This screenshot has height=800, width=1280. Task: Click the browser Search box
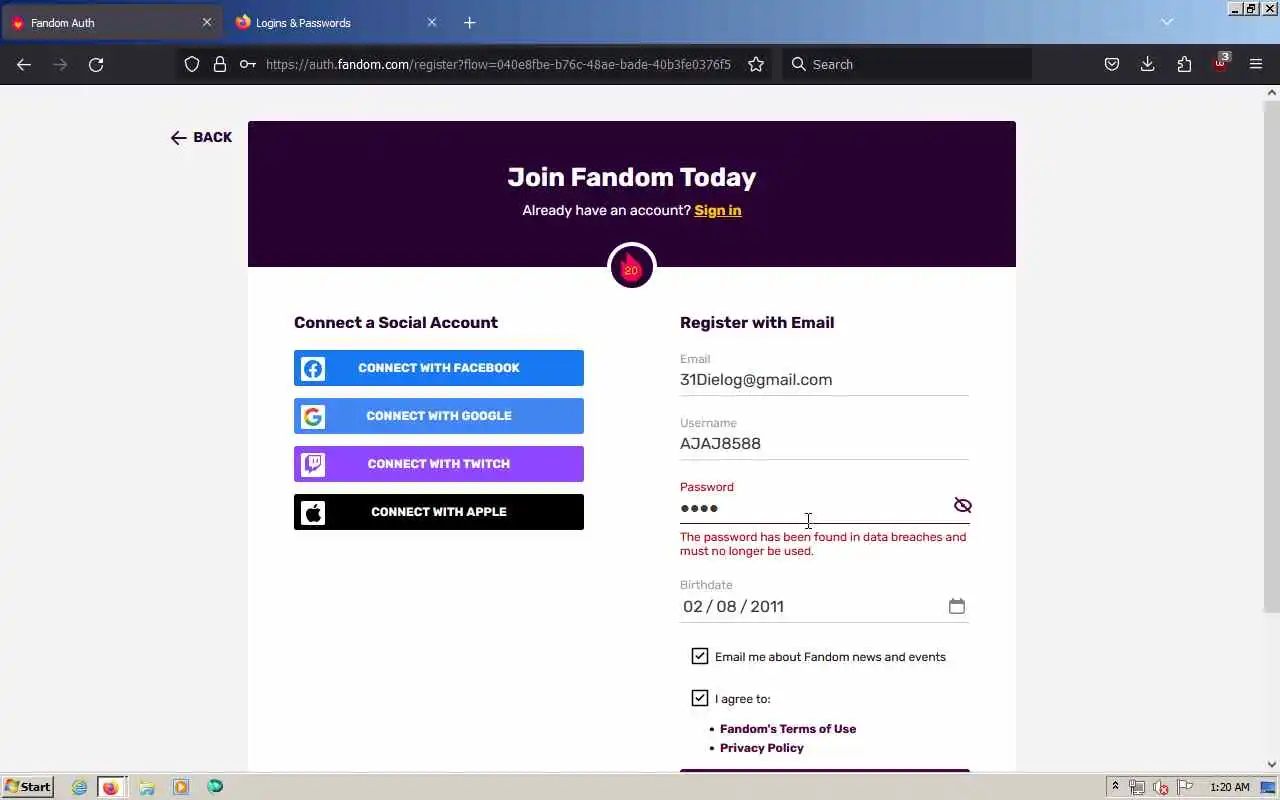click(906, 64)
